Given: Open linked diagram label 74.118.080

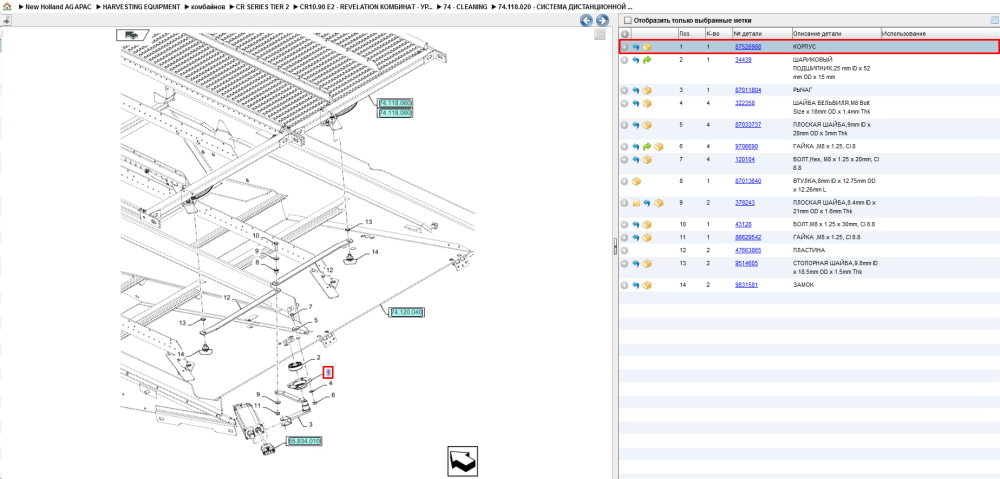Looking at the screenshot, I should [x=395, y=113].
